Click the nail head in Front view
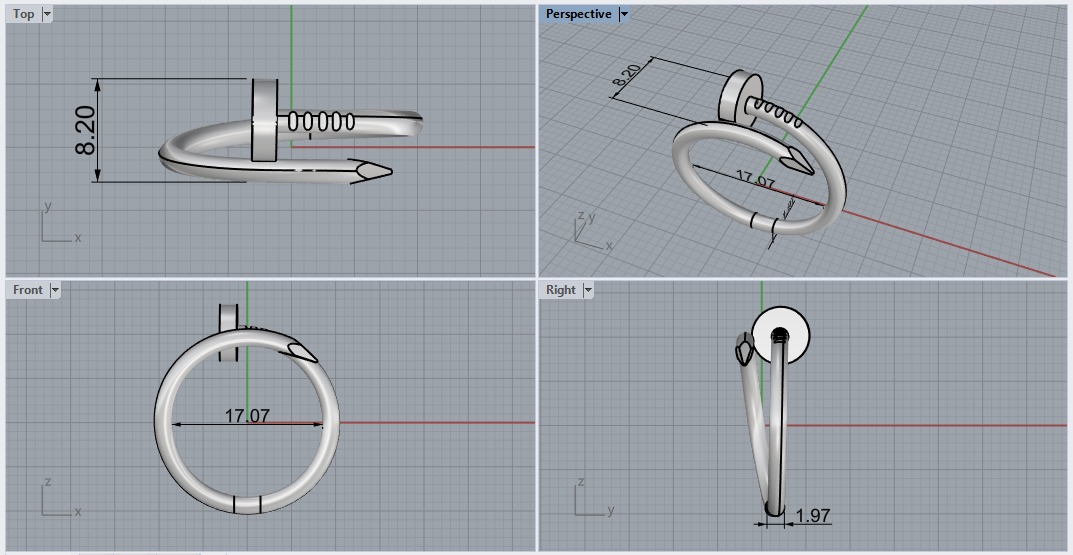This screenshot has height=555, width=1073. click(x=229, y=333)
